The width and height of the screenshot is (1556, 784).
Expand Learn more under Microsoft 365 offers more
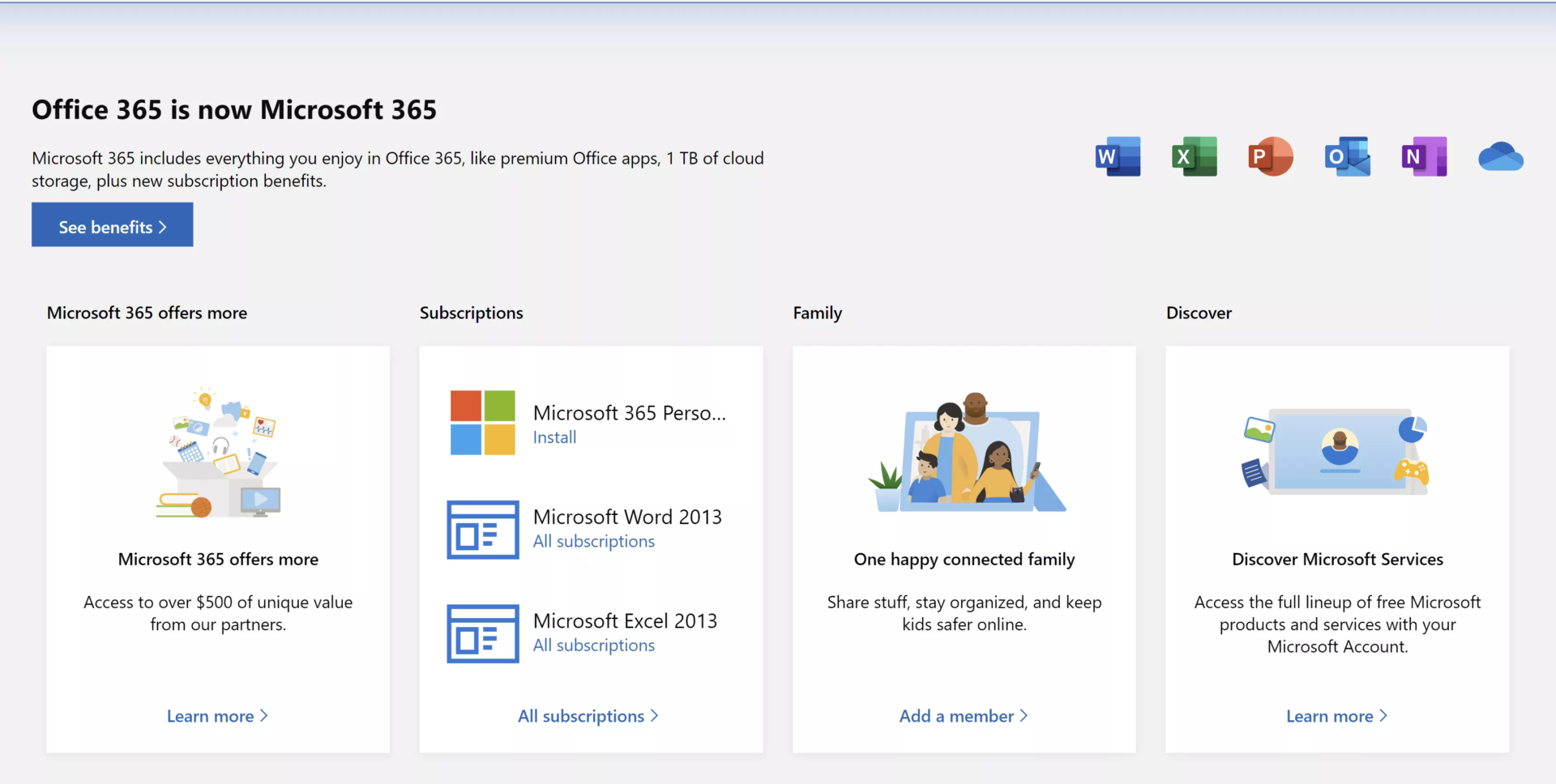[x=217, y=716]
